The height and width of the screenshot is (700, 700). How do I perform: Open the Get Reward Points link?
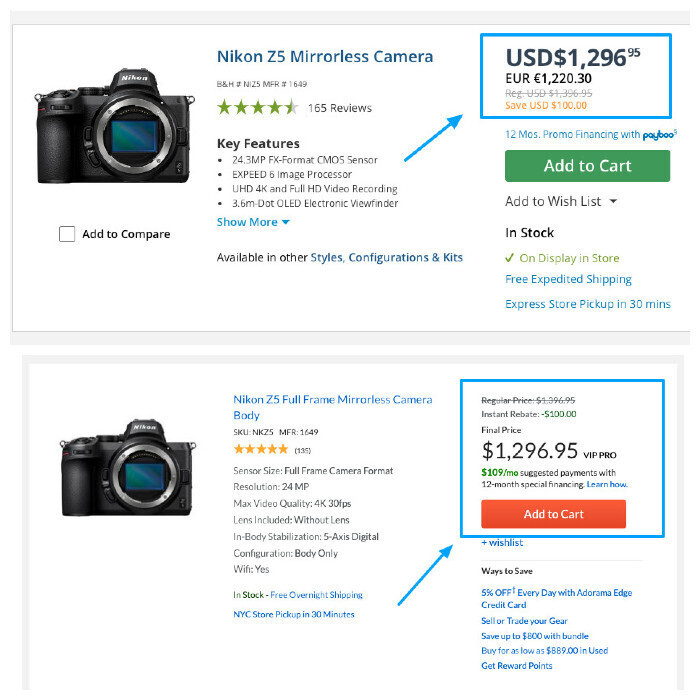click(517, 666)
